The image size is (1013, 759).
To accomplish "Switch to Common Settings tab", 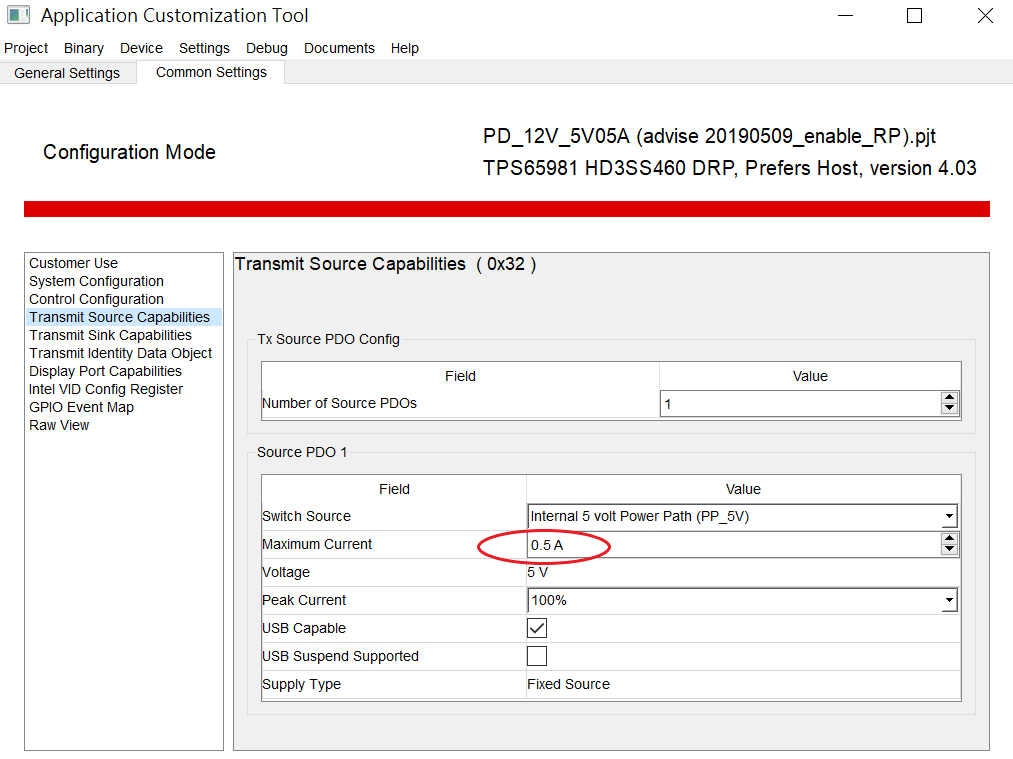I will click(x=211, y=72).
